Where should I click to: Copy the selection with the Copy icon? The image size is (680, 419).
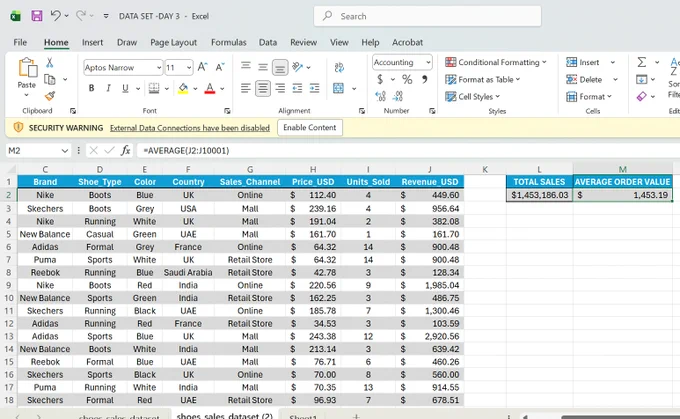[50, 79]
